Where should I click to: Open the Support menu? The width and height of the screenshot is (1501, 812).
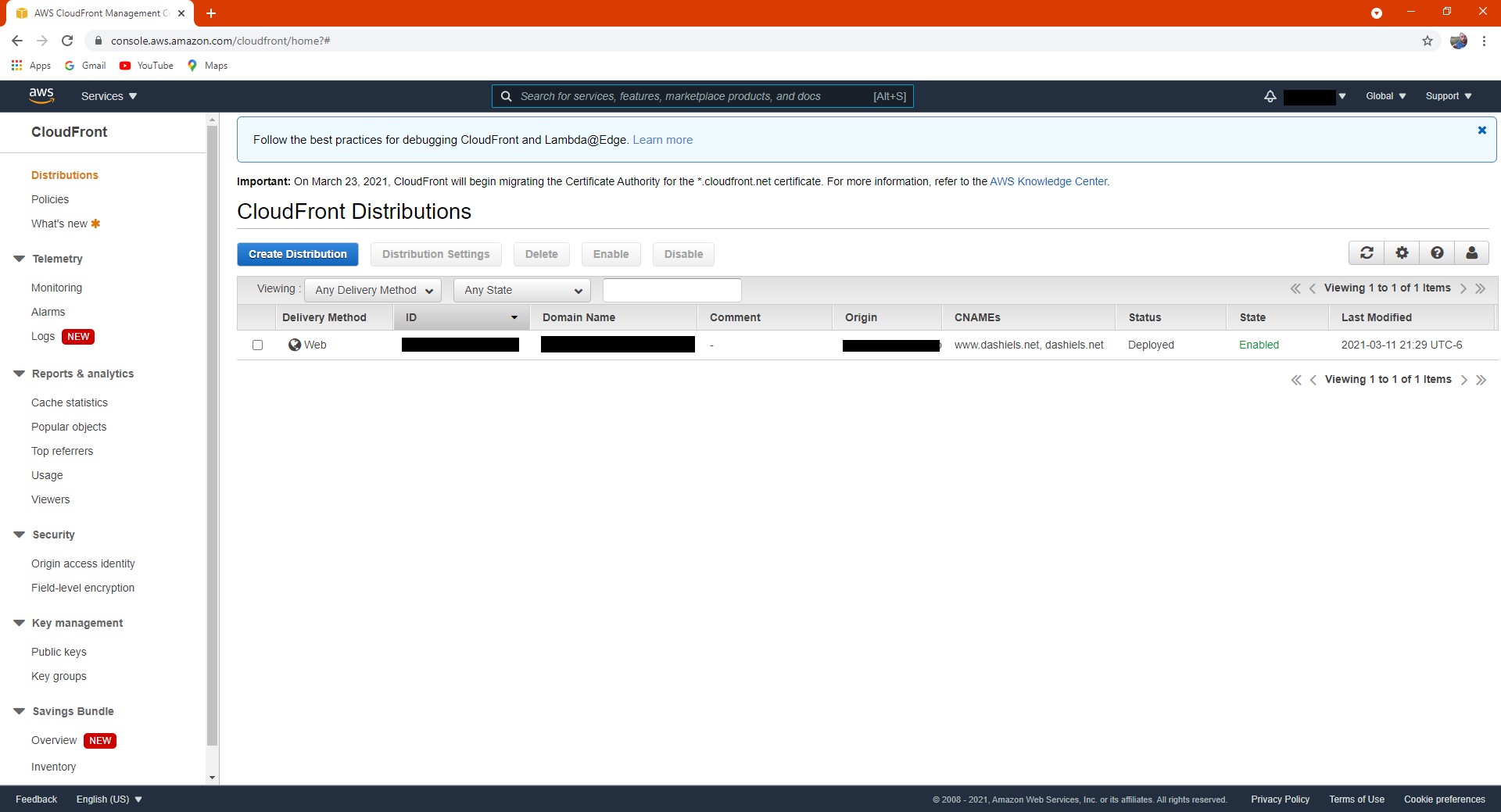tap(1448, 96)
